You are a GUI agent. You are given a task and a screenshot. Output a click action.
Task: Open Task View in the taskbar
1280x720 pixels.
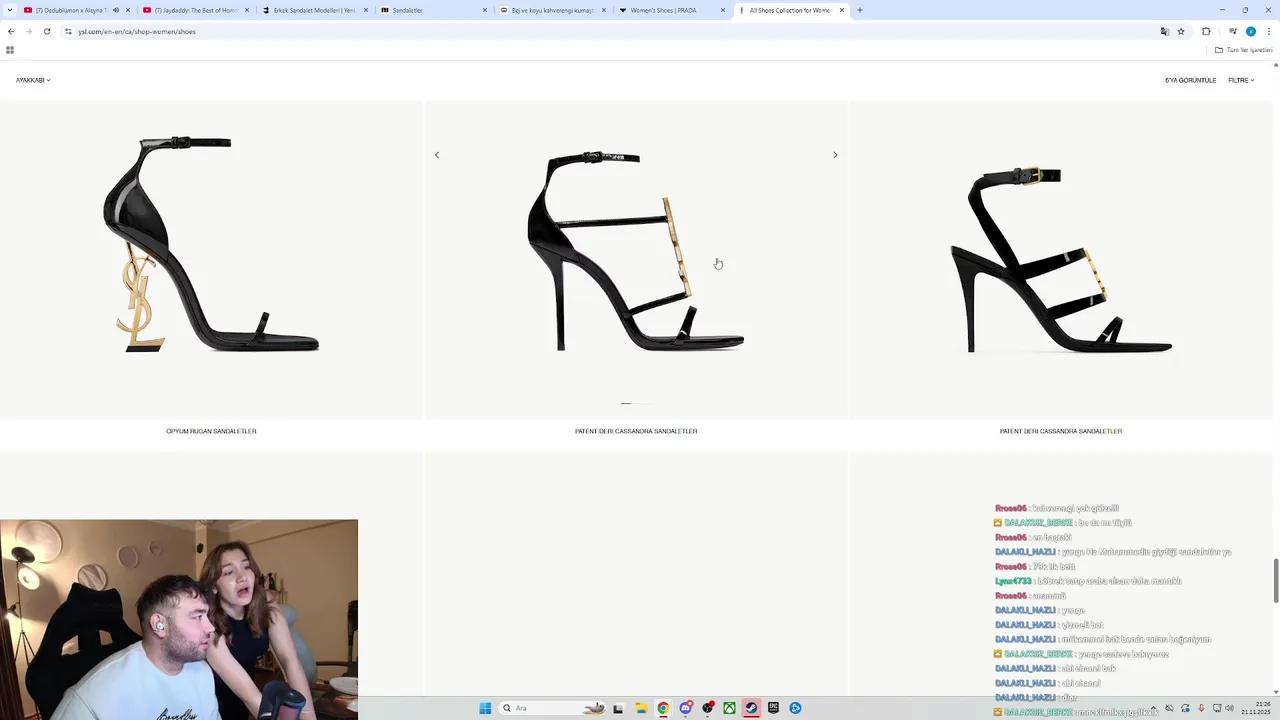pyautogui.click(x=618, y=708)
